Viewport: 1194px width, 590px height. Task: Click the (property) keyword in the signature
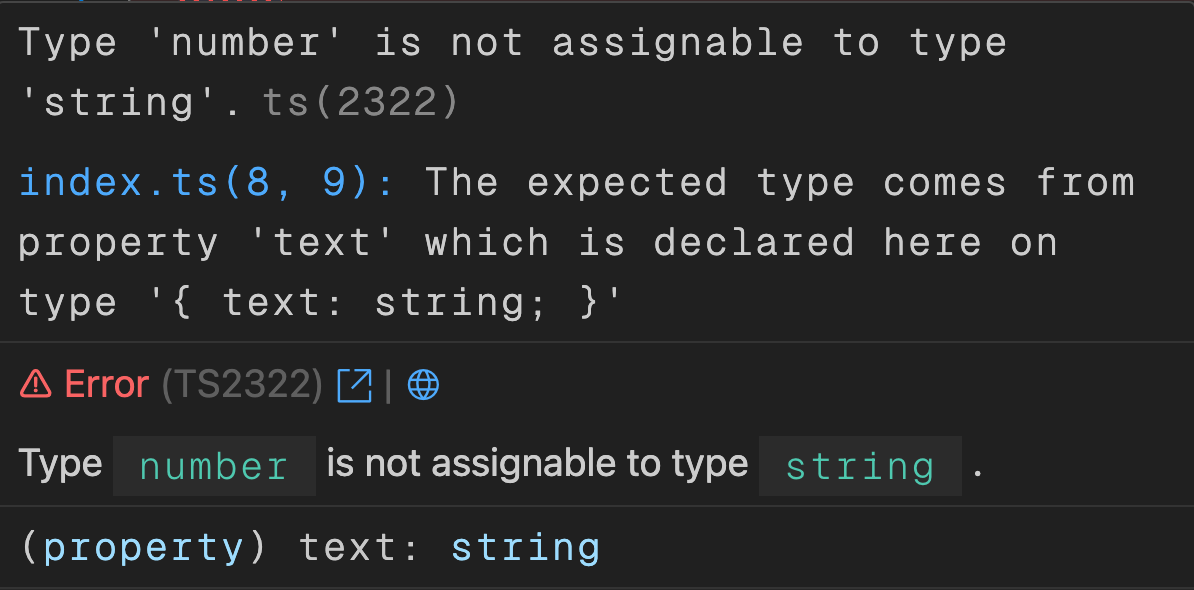pos(144,548)
